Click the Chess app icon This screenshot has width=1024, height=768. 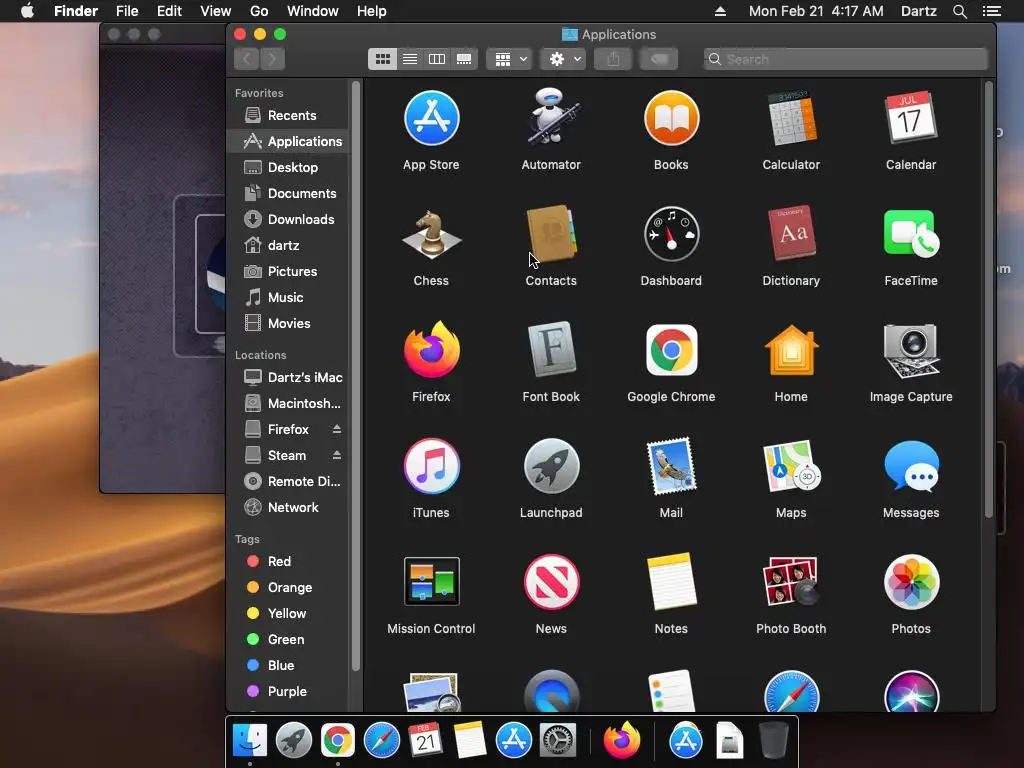click(x=431, y=234)
